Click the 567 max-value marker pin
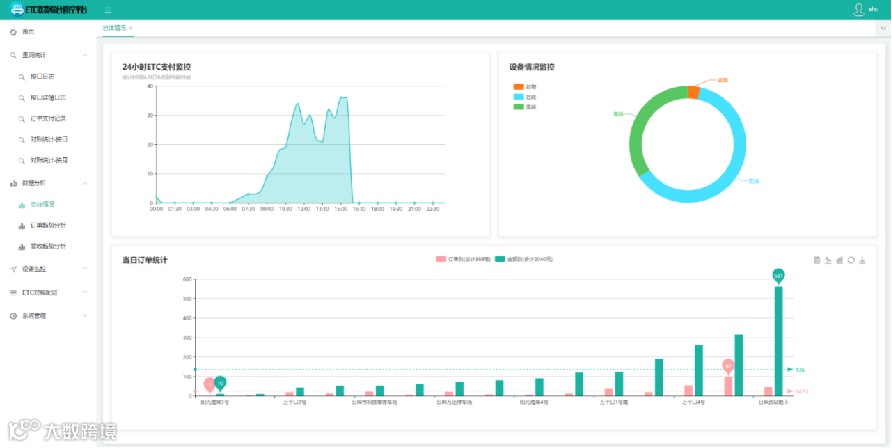The image size is (892, 448). click(x=779, y=276)
